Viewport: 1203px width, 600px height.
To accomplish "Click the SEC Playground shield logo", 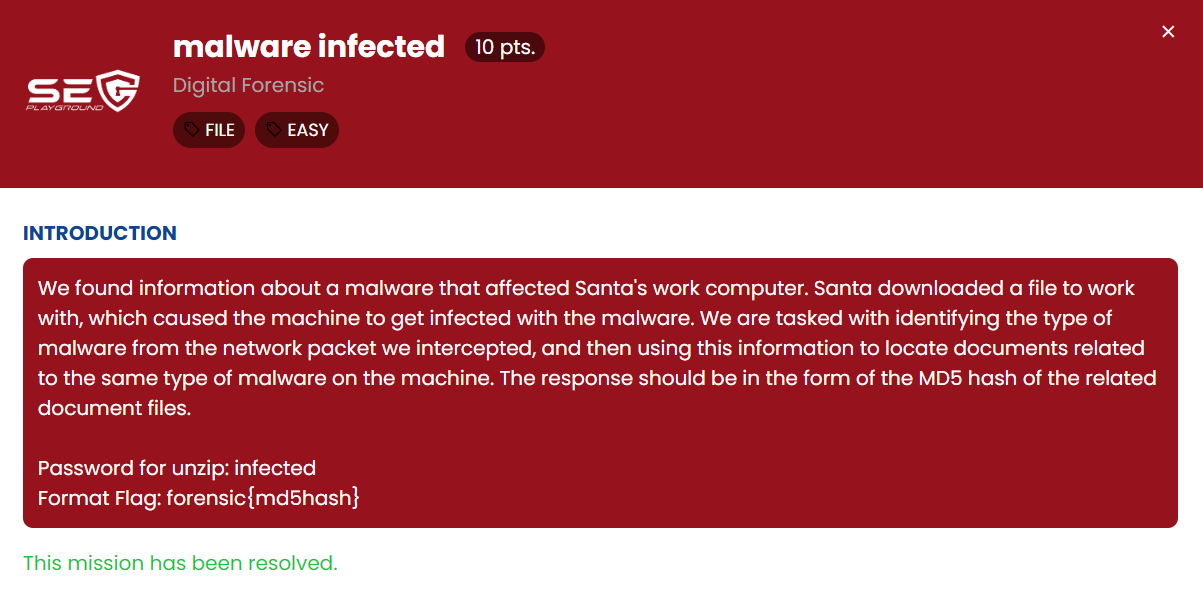I will pyautogui.click(x=116, y=90).
